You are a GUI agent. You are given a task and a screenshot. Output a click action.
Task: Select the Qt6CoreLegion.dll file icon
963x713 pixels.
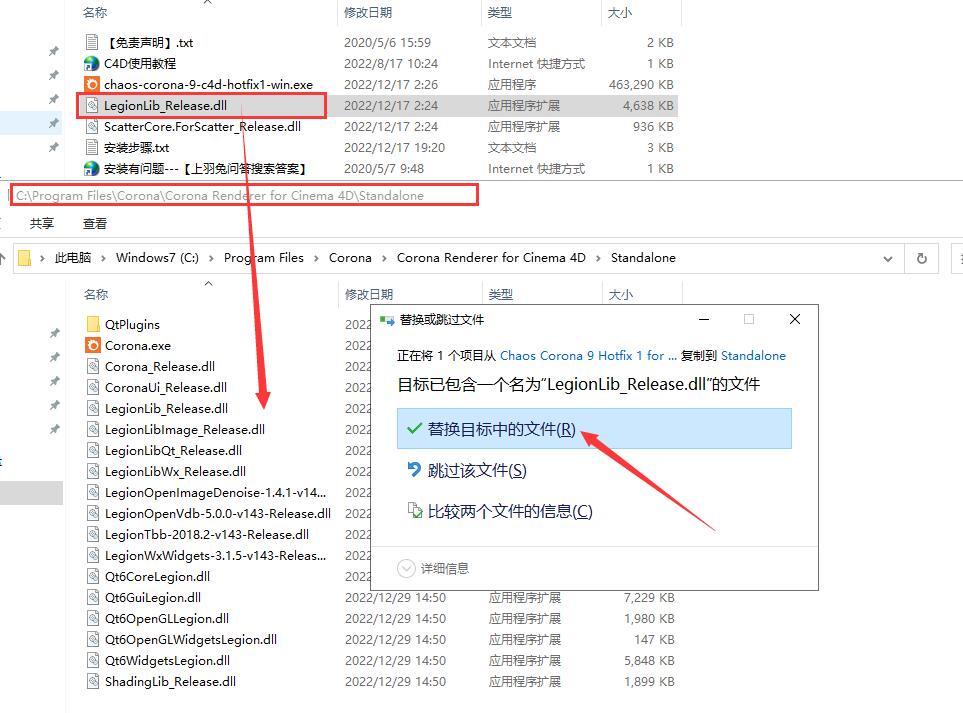(x=93, y=577)
